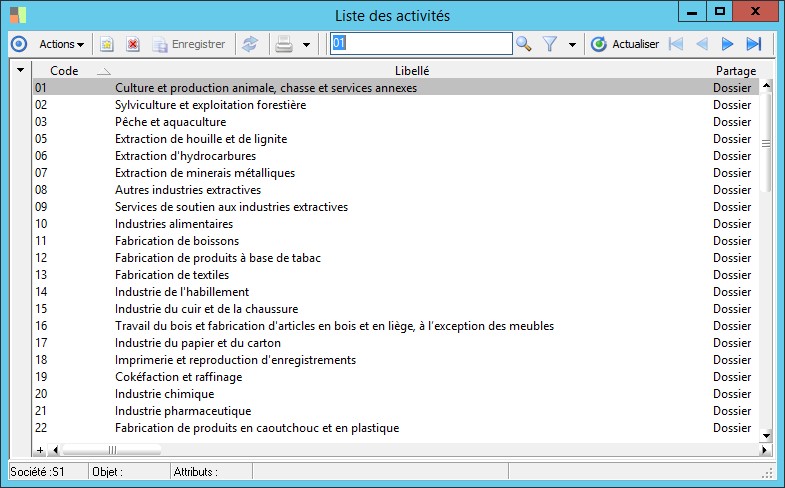Click the Enregistrer save button
The image size is (785, 488).
[189, 44]
